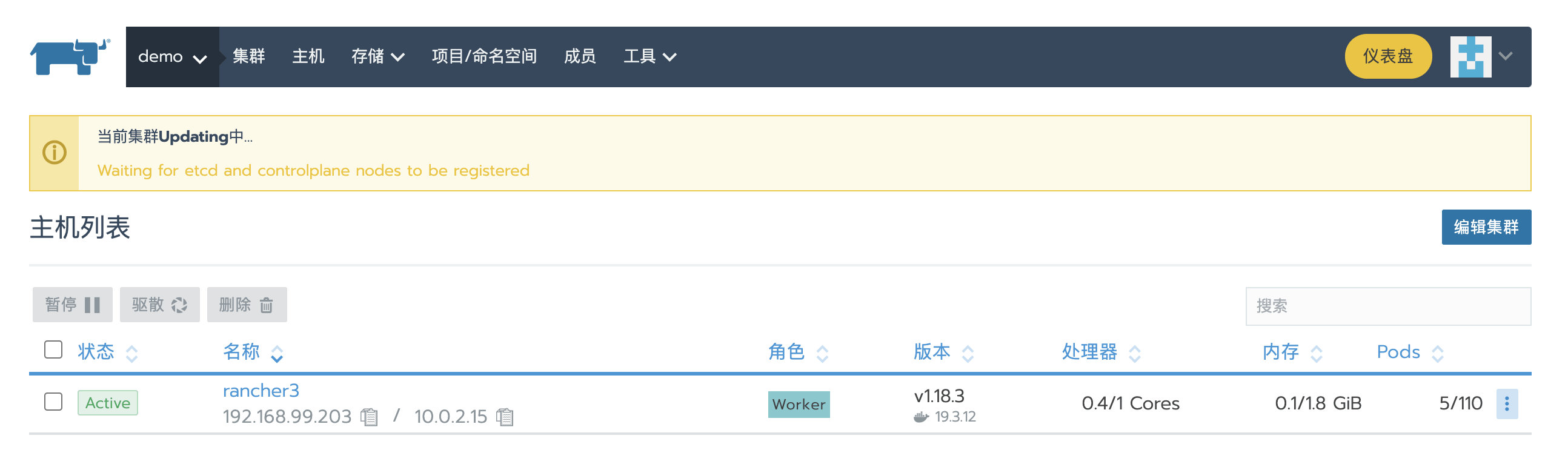Click the Rancher logo icon

(x=70, y=57)
